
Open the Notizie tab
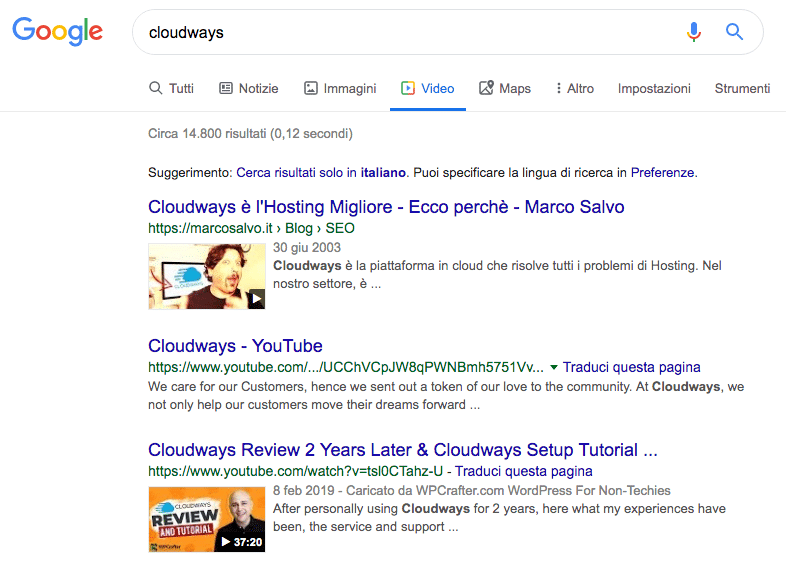coord(249,88)
